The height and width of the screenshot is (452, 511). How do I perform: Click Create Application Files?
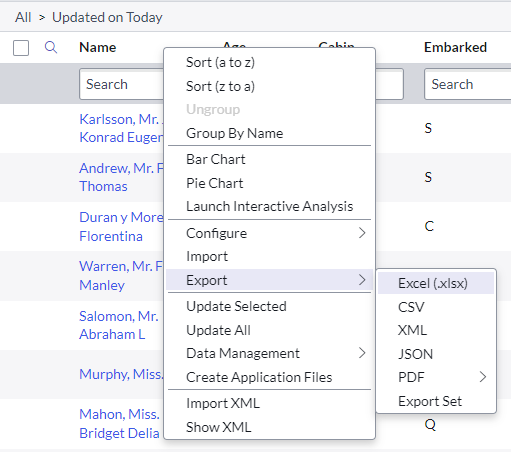coord(269,377)
